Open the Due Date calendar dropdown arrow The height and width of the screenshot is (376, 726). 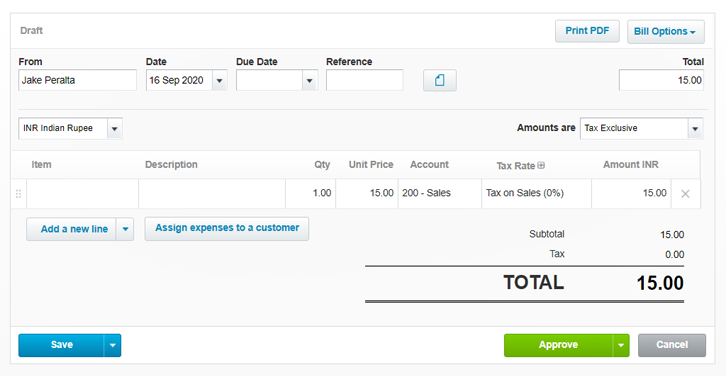[x=309, y=81]
